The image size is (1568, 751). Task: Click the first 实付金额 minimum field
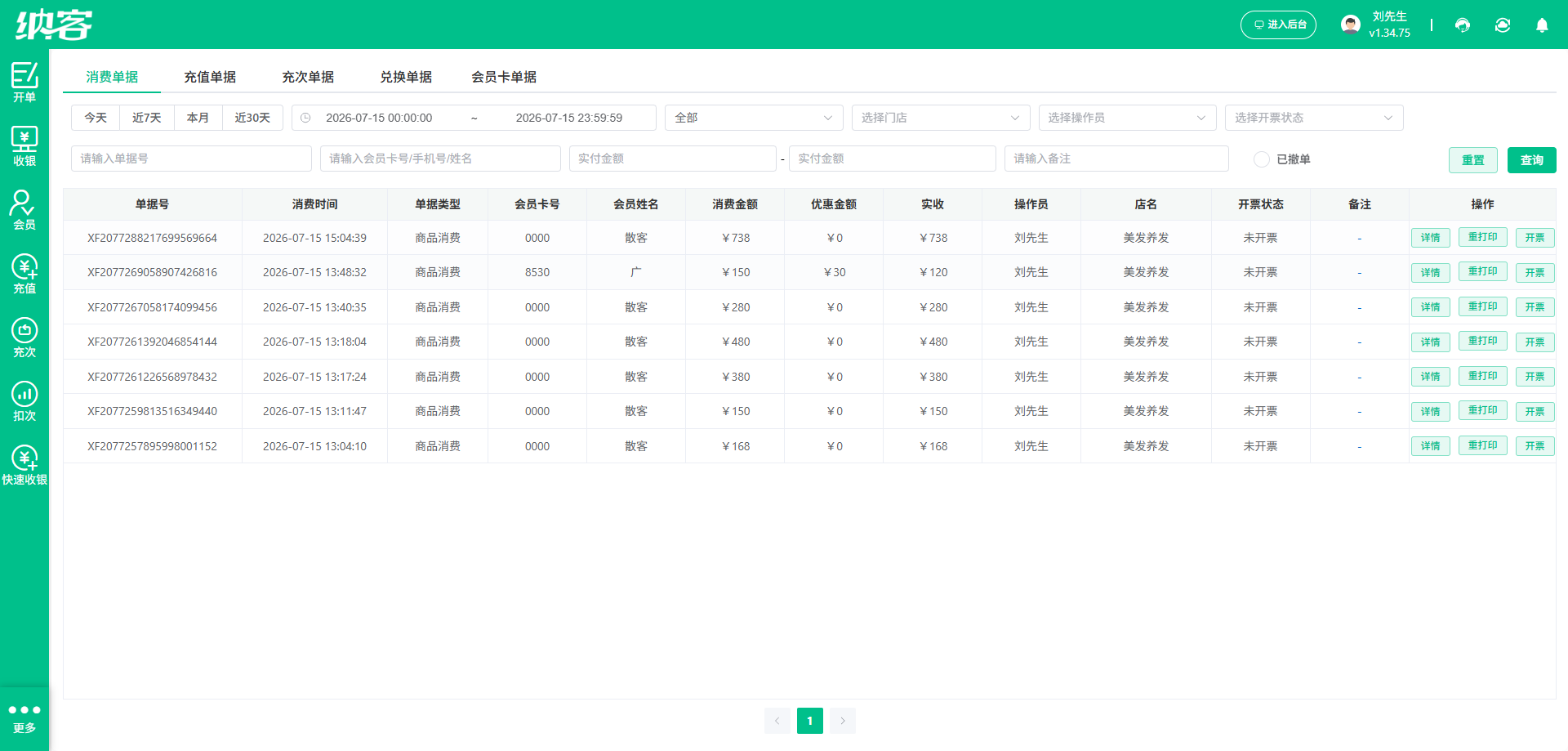[x=673, y=159]
